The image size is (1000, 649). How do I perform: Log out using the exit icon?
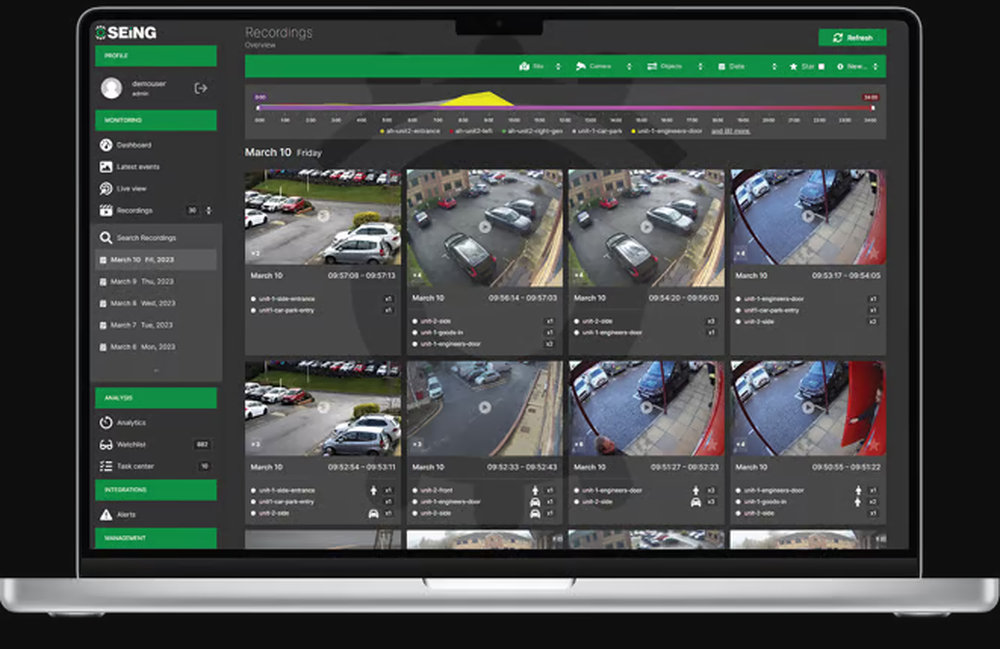click(x=200, y=88)
